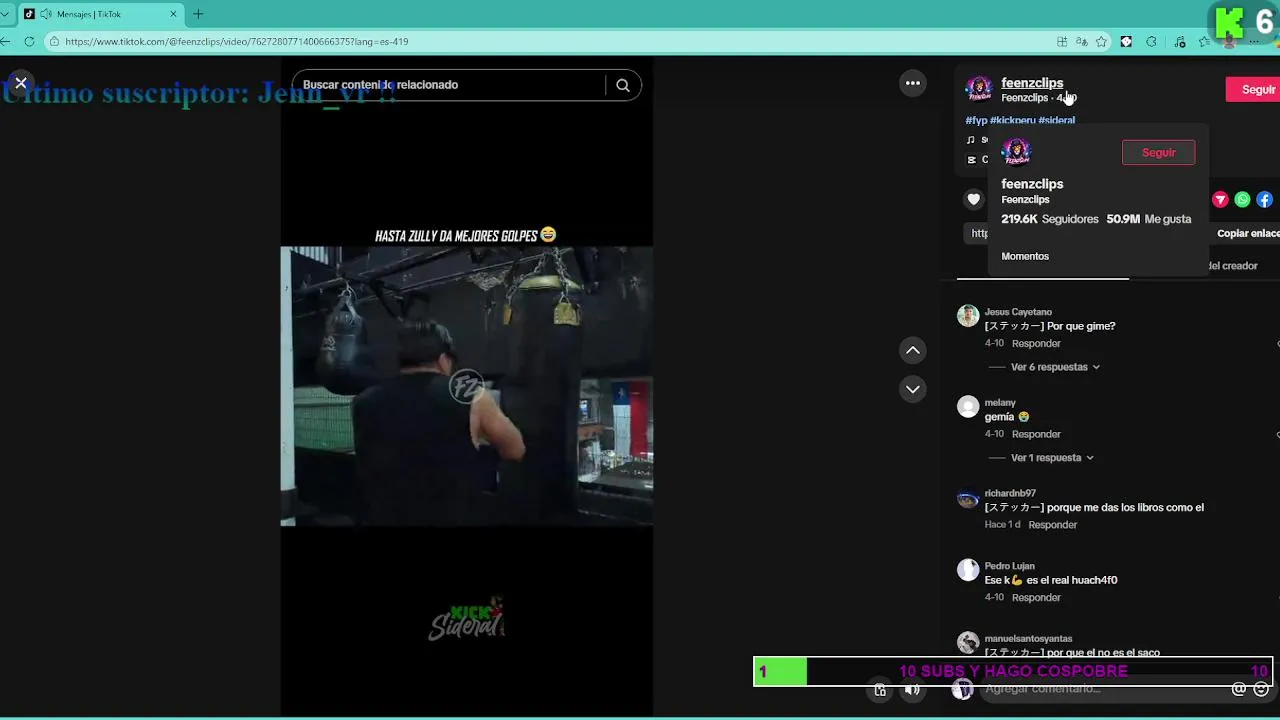Bookmark the page with the star icon

1101,41
